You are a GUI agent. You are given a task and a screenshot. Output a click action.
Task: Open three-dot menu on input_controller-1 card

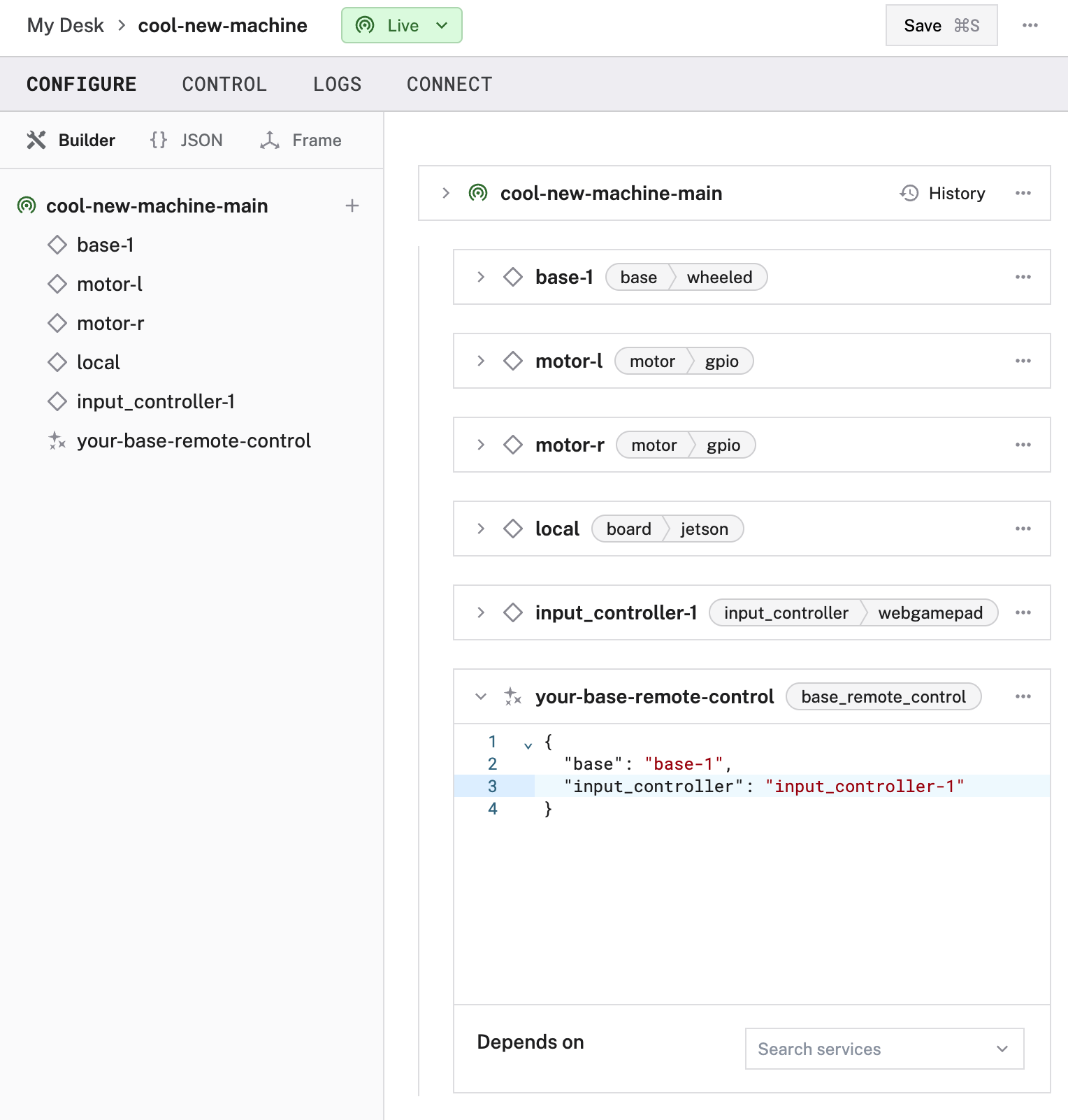click(1023, 612)
